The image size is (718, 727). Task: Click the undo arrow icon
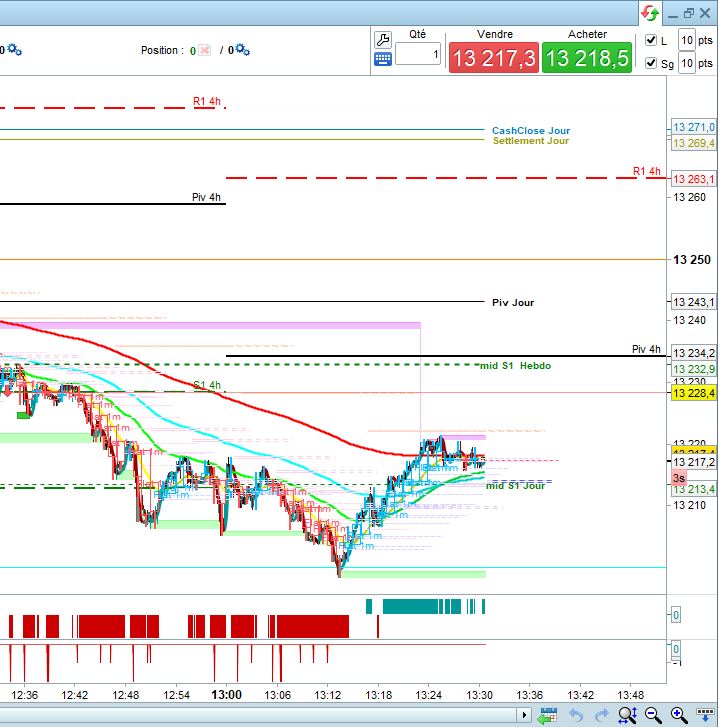coord(576,715)
